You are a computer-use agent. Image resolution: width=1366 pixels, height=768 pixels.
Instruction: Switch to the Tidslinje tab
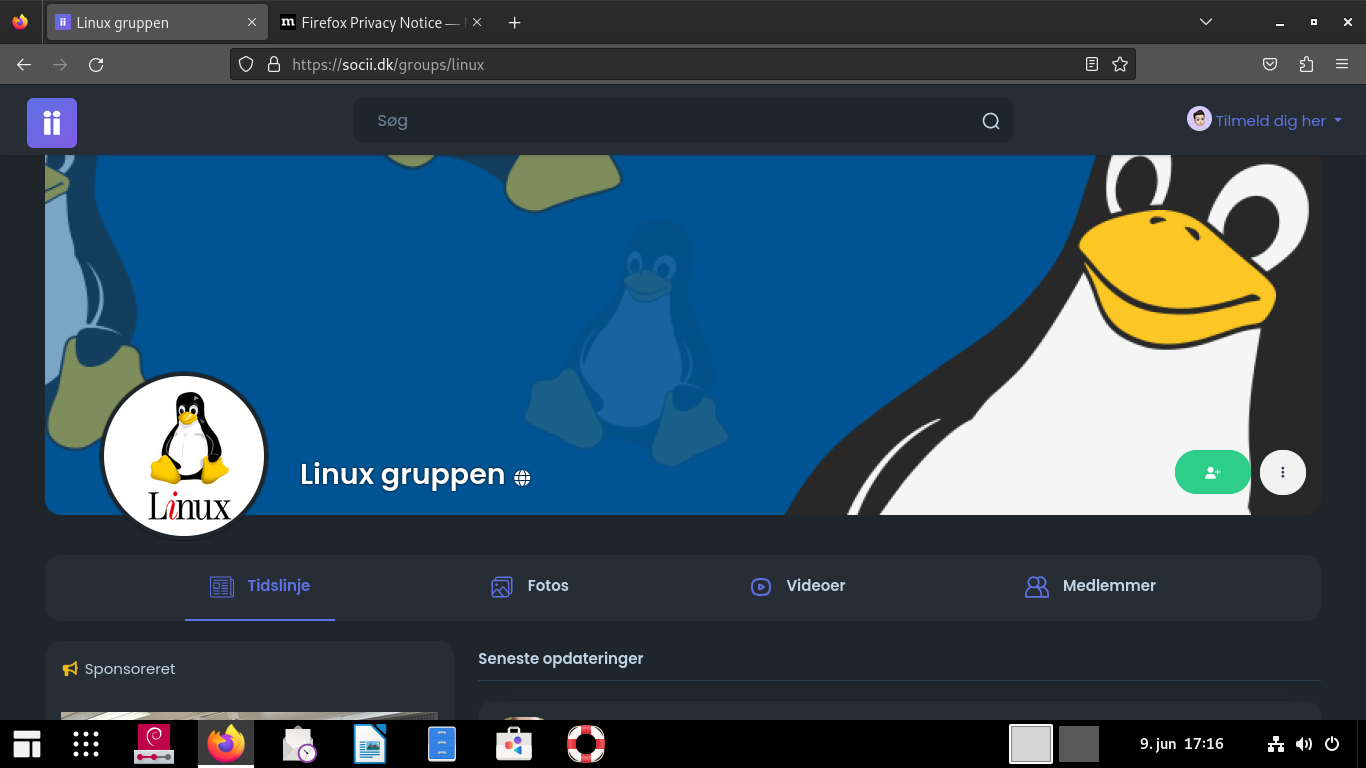pos(260,587)
